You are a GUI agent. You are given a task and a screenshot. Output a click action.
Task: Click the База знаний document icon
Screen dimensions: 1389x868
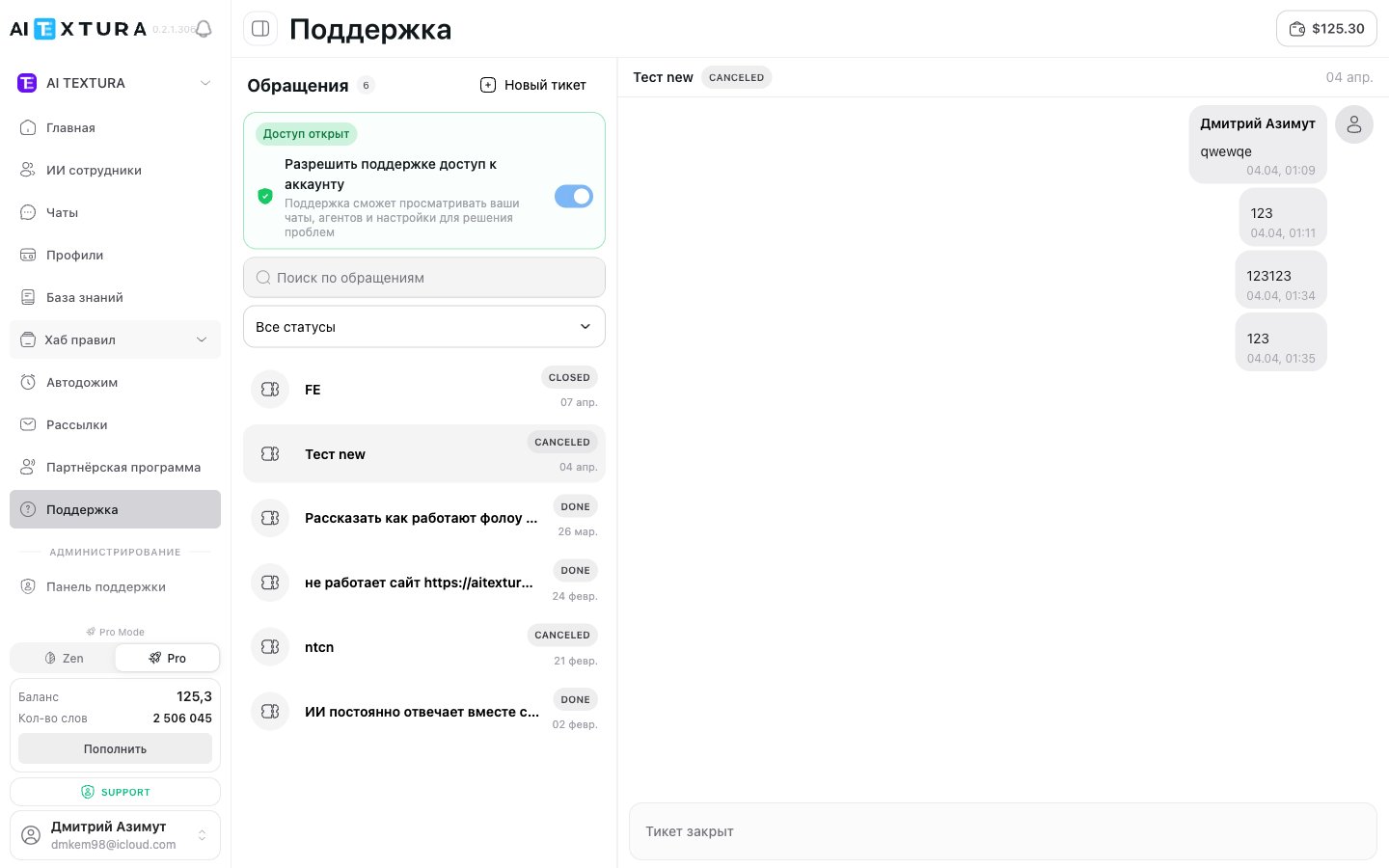pos(28,297)
